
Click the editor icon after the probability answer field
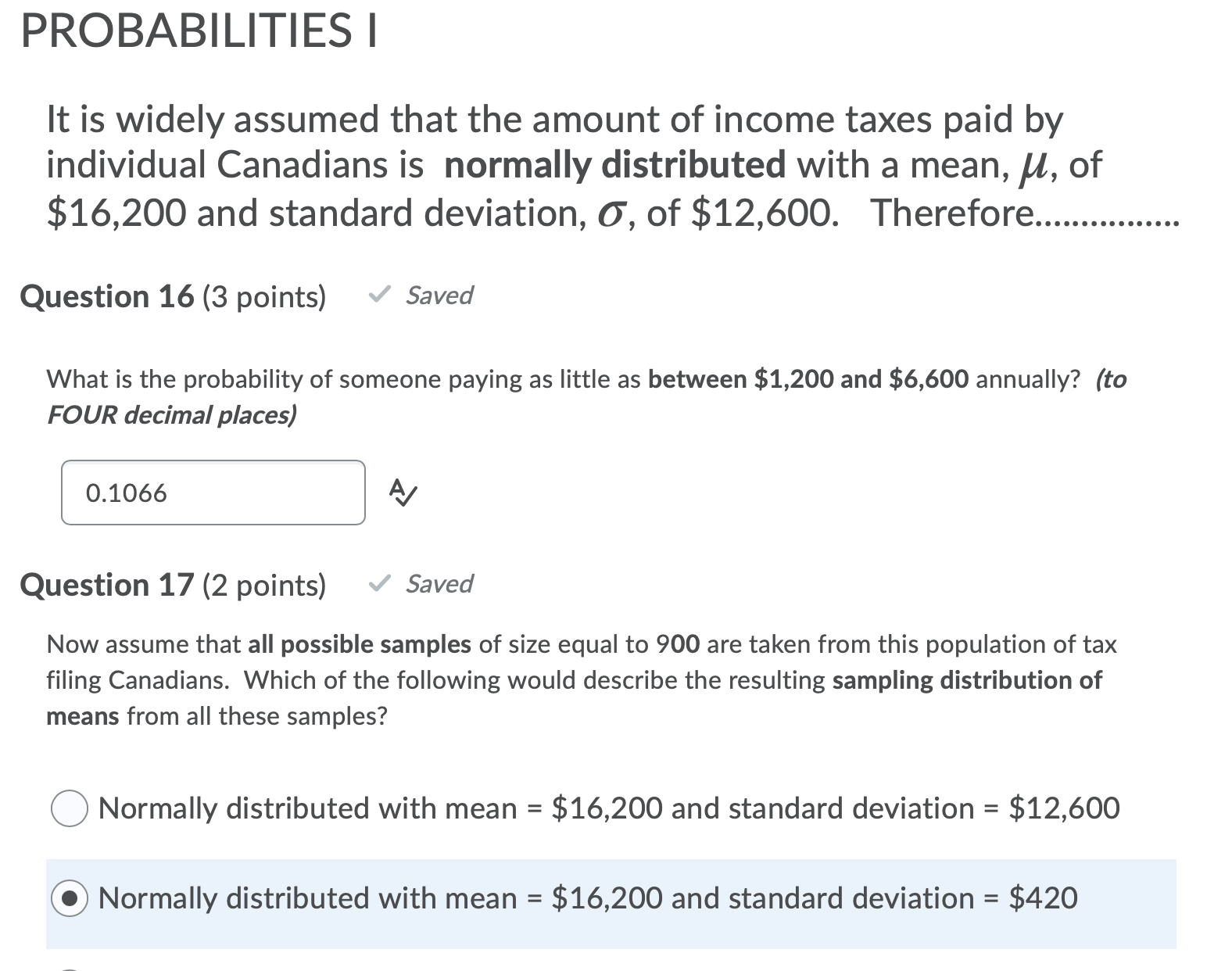[401, 493]
